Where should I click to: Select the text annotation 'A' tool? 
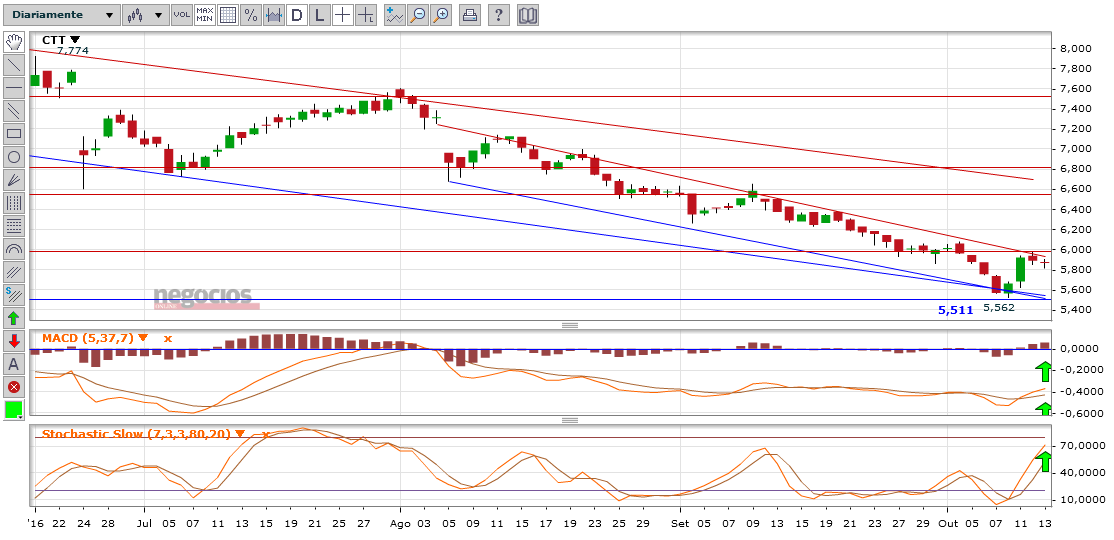pos(14,364)
